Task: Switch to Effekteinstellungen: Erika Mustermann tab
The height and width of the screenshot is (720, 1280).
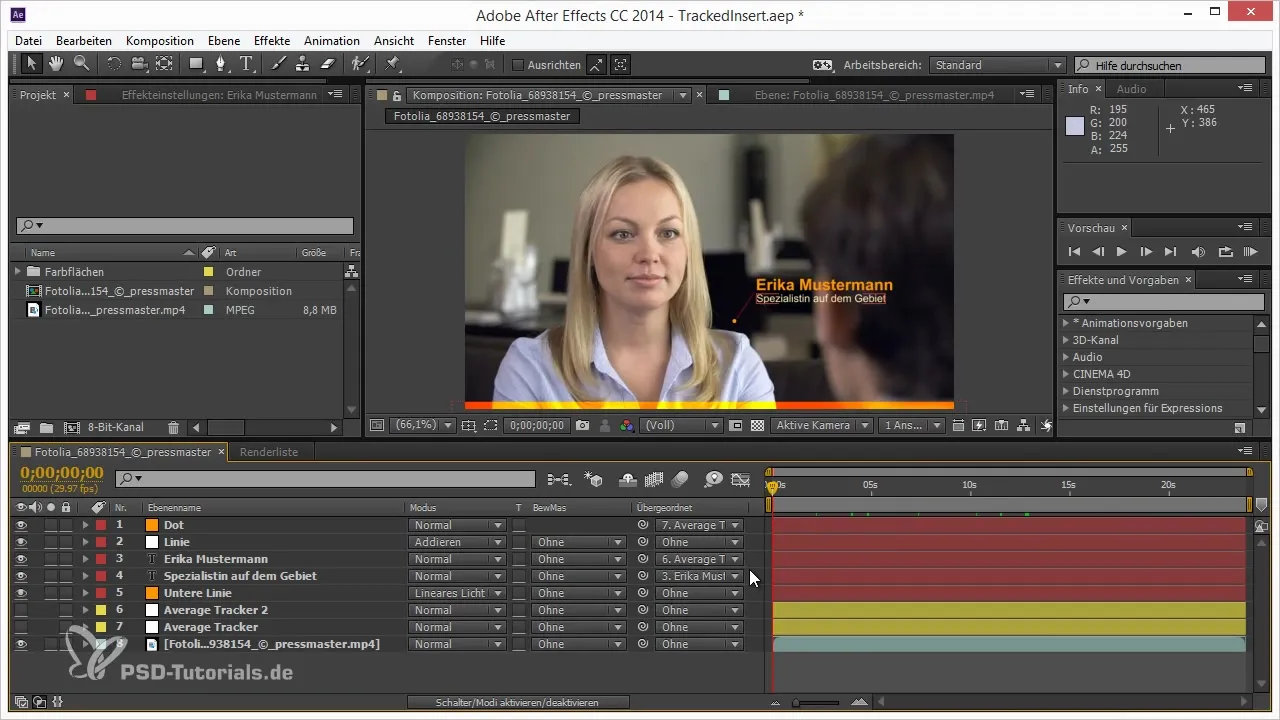Action: click(x=219, y=95)
